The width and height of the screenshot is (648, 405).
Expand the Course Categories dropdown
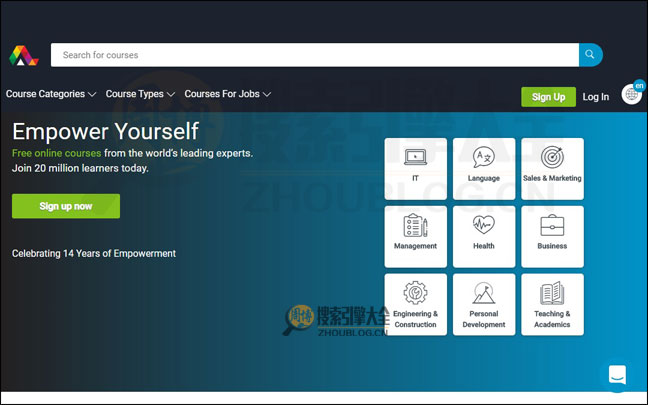[51, 94]
